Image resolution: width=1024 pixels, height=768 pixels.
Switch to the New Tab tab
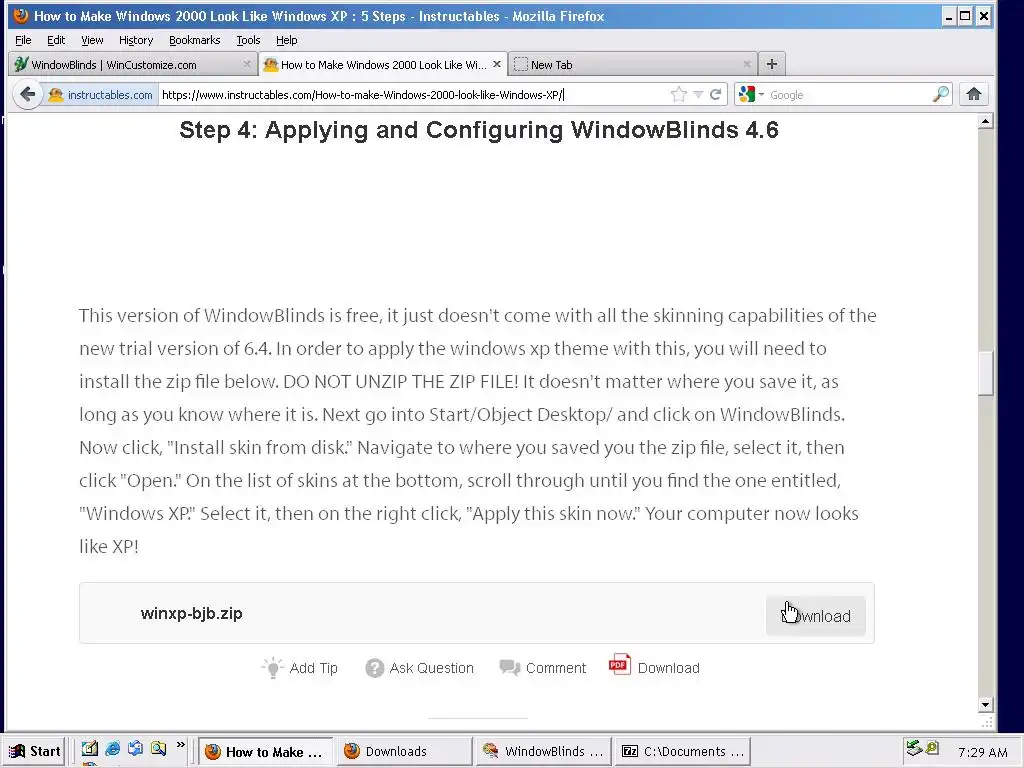(x=632, y=64)
